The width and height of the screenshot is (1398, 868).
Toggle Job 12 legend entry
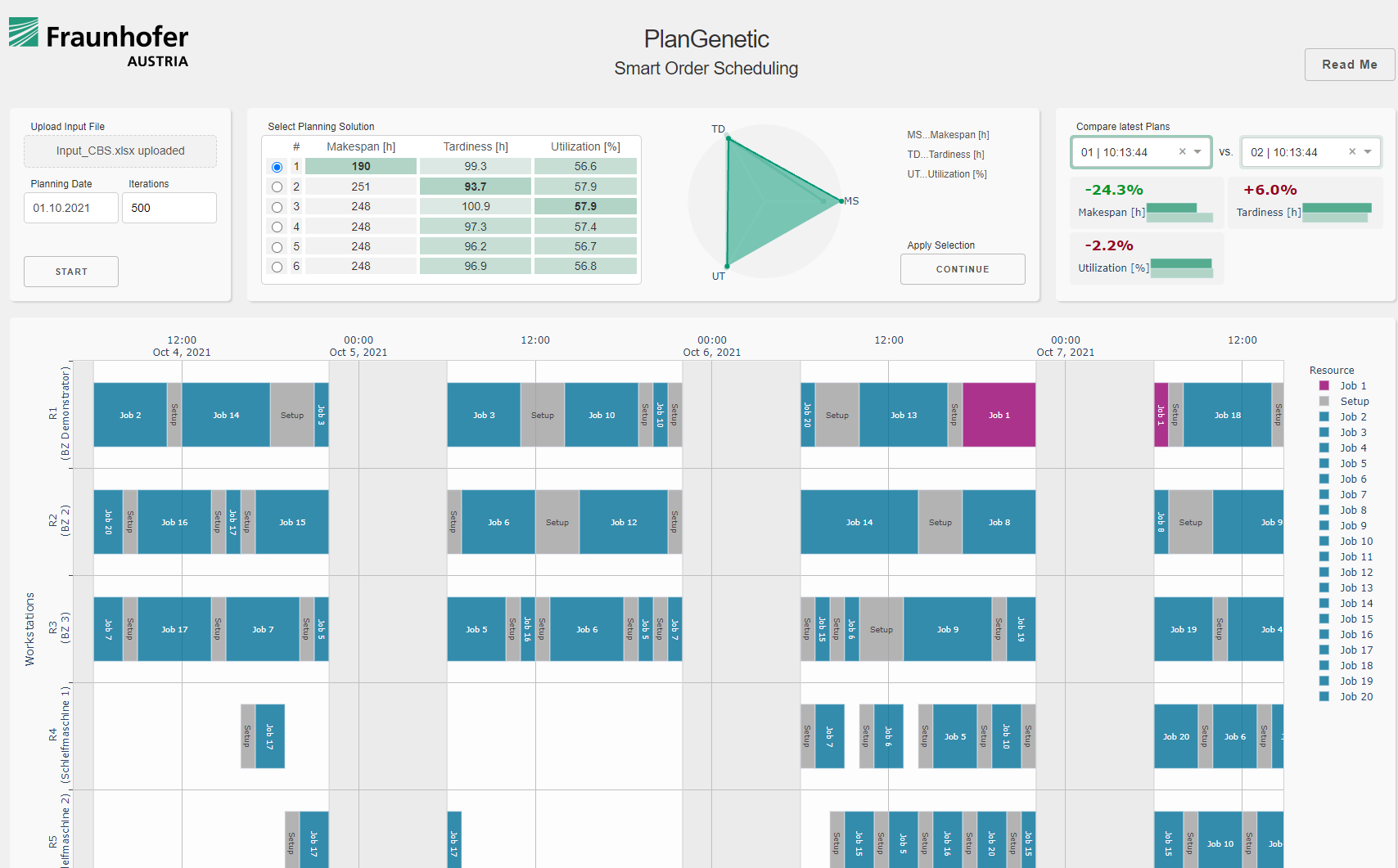1346,573
